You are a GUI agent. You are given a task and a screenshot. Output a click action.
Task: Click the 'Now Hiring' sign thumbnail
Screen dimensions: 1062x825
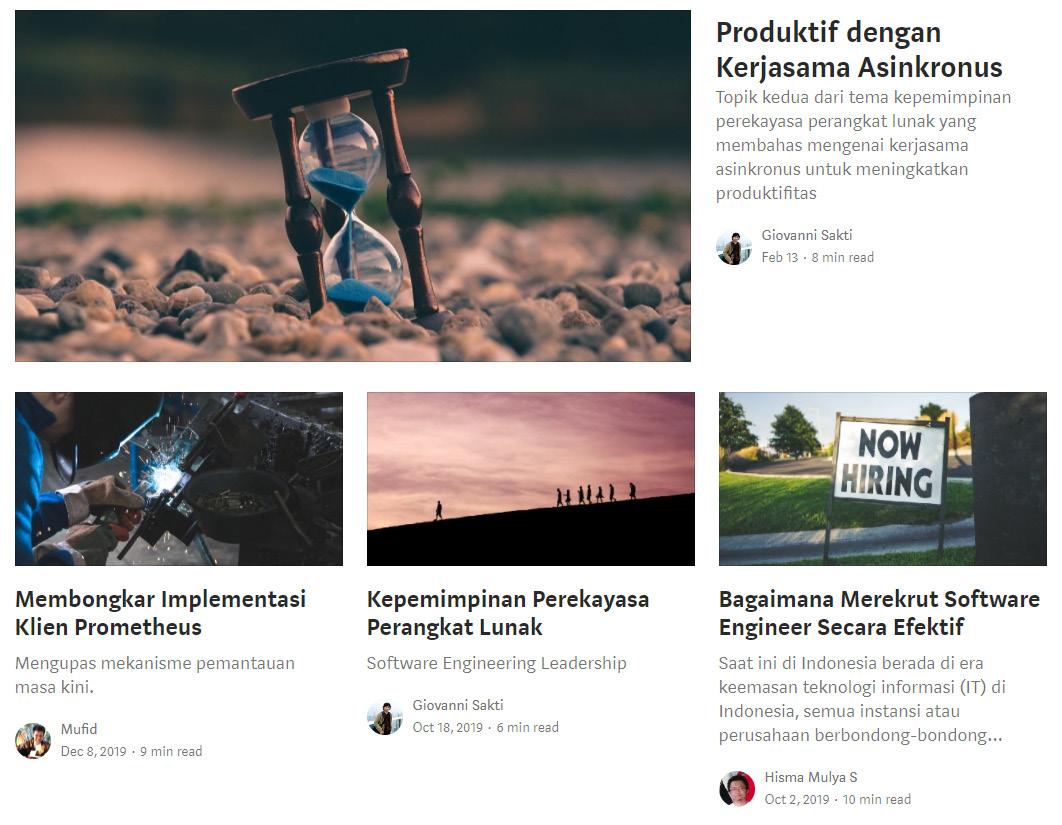[x=883, y=479]
